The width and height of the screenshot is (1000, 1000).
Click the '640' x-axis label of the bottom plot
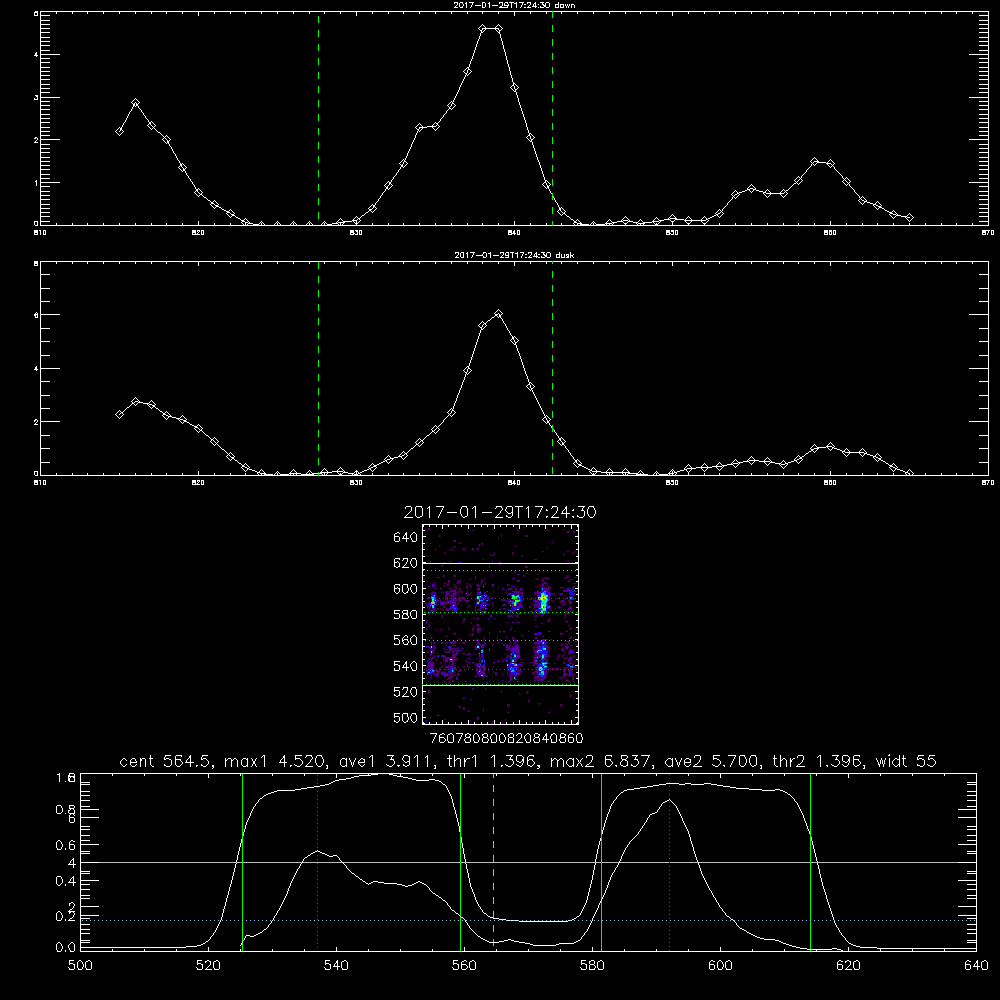[x=976, y=966]
